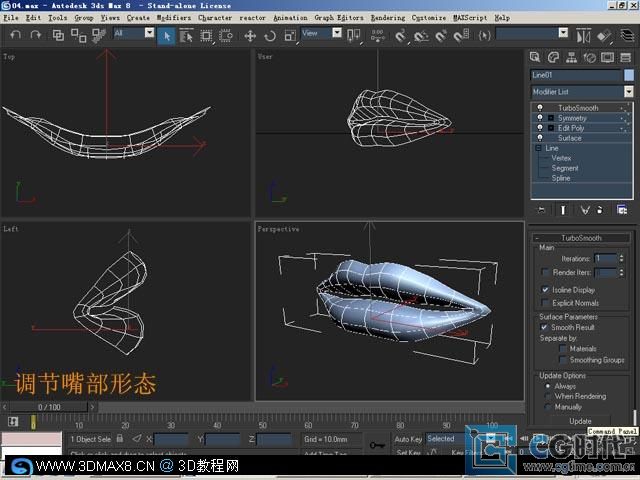The height and width of the screenshot is (480, 640).
Task: Open the Graph Editors menu
Action: (x=339, y=18)
